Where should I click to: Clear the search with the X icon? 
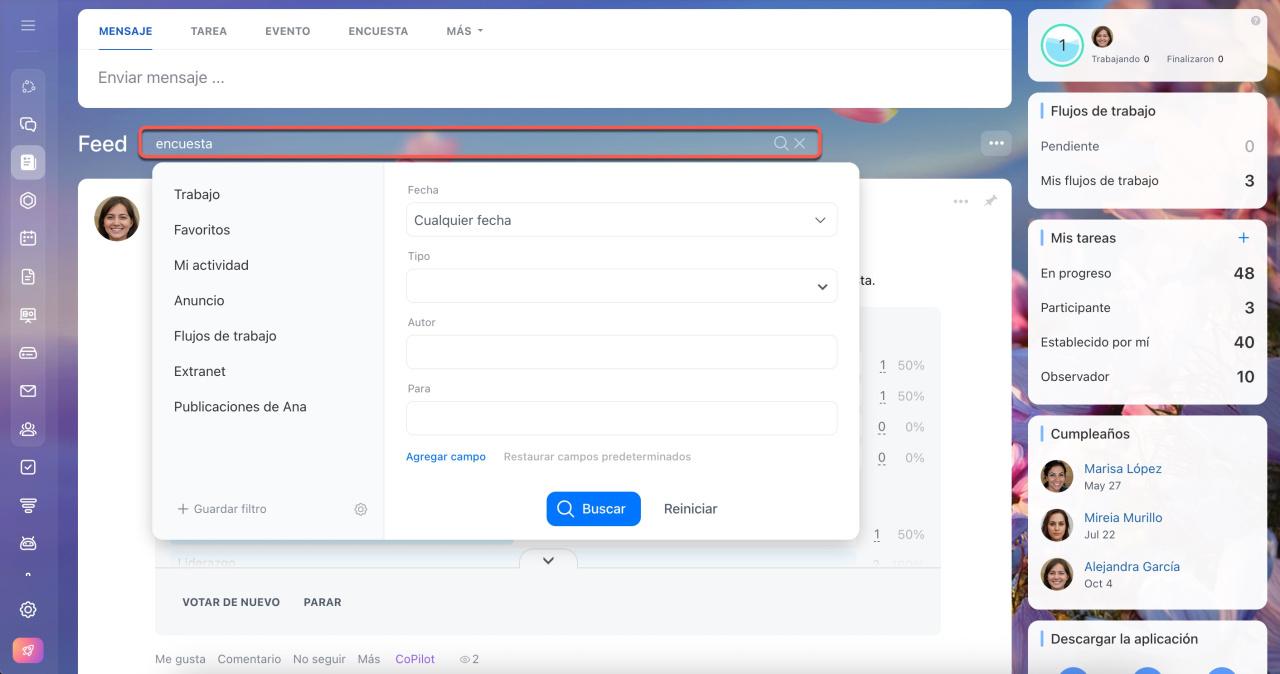pos(800,144)
